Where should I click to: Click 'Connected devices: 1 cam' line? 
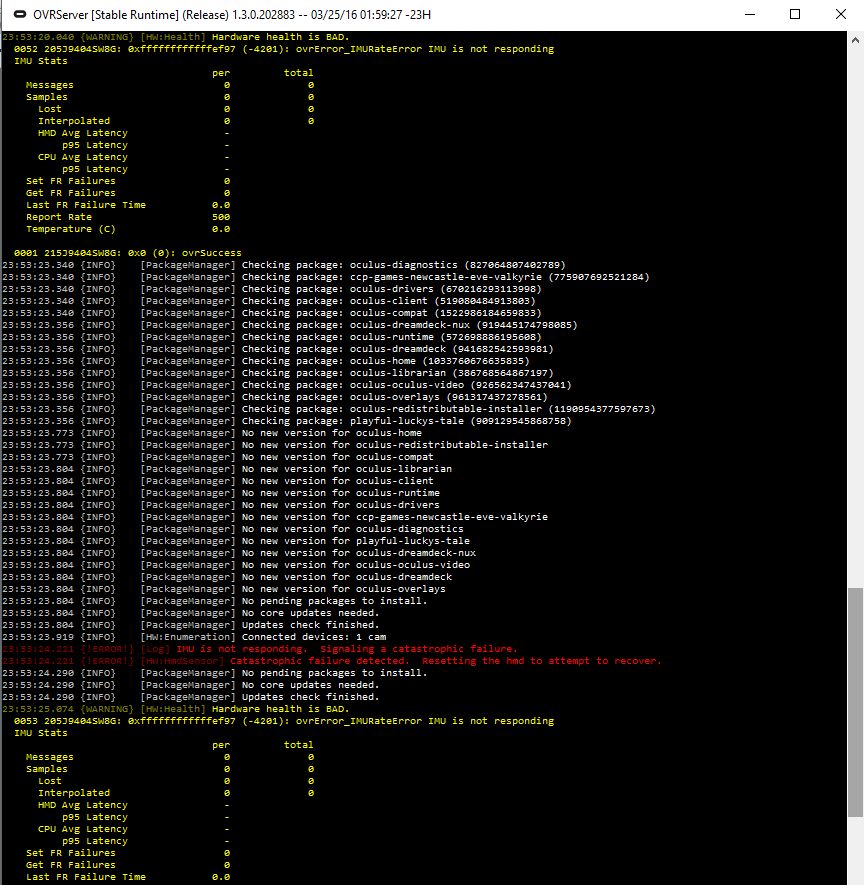point(194,637)
